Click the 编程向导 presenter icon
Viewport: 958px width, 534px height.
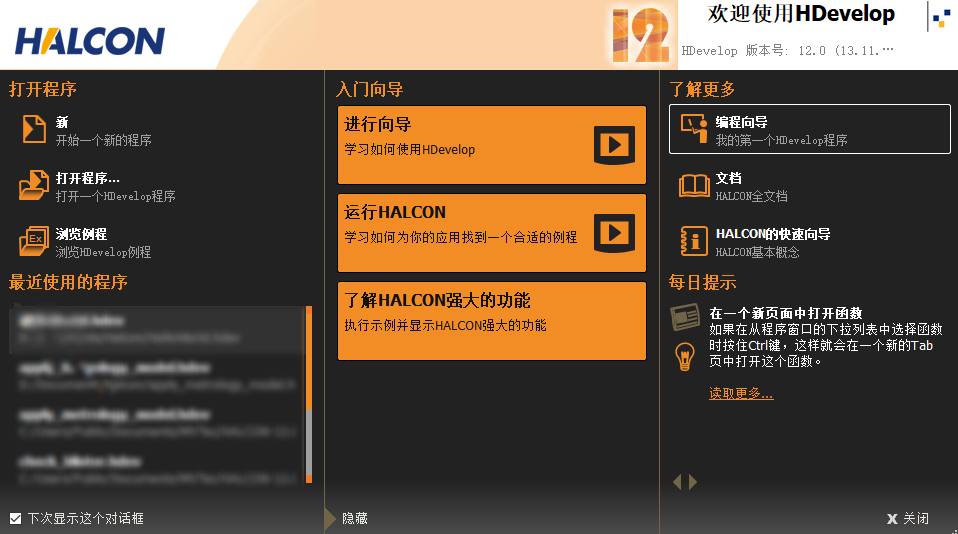694,129
